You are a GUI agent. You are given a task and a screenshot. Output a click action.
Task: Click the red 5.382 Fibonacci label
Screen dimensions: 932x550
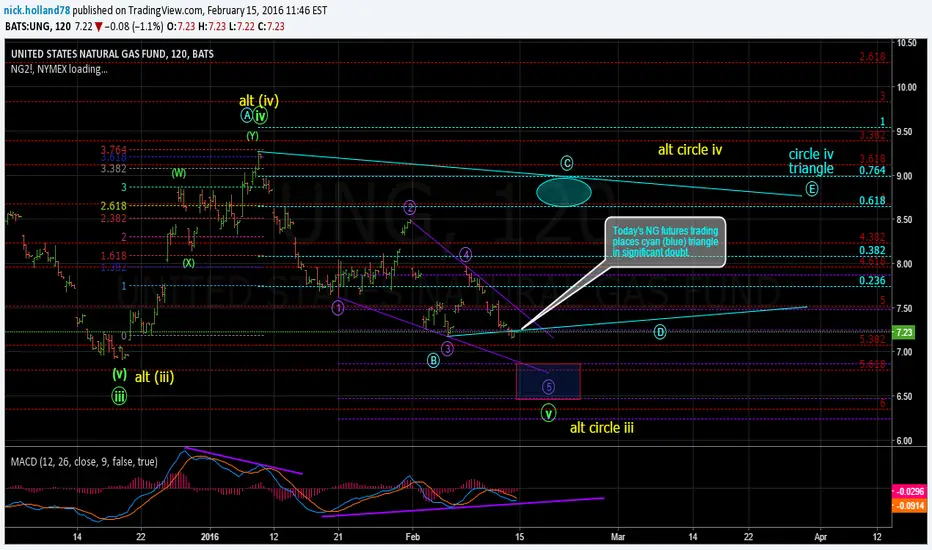click(x=872, y=340)
